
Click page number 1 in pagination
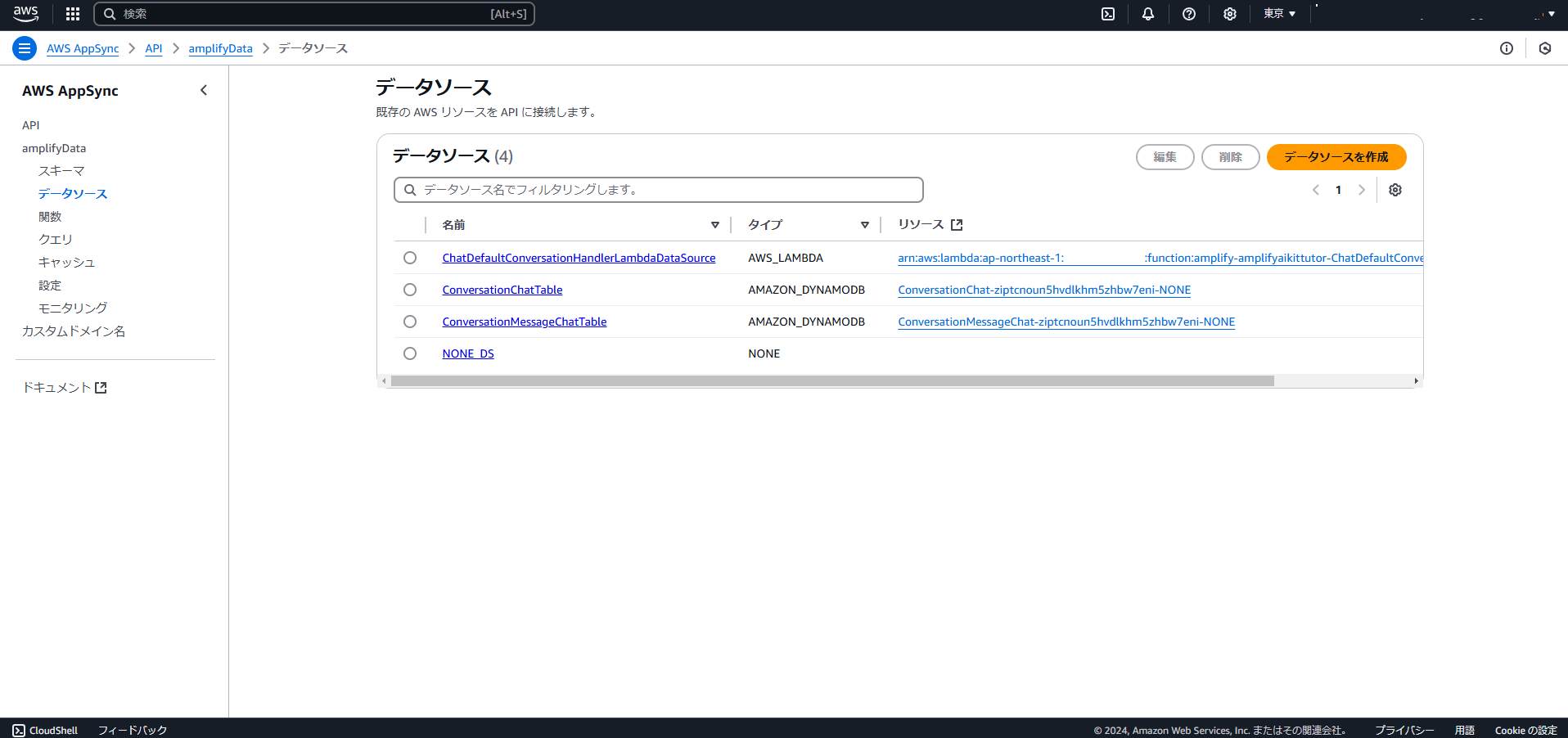pyautogui.click(x=1339, y=190)
